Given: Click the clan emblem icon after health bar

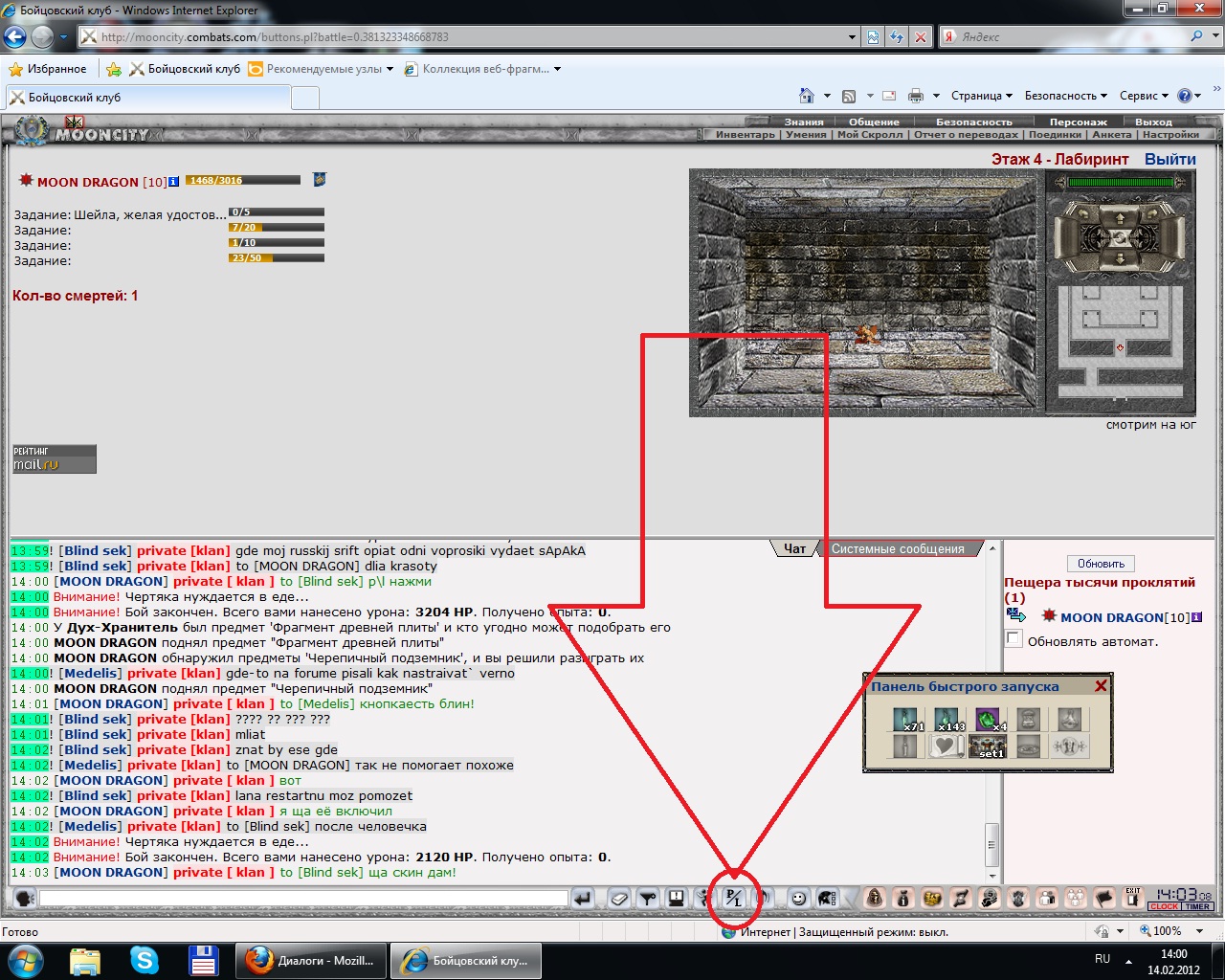Looking at the screenshot, I should 320,180.
